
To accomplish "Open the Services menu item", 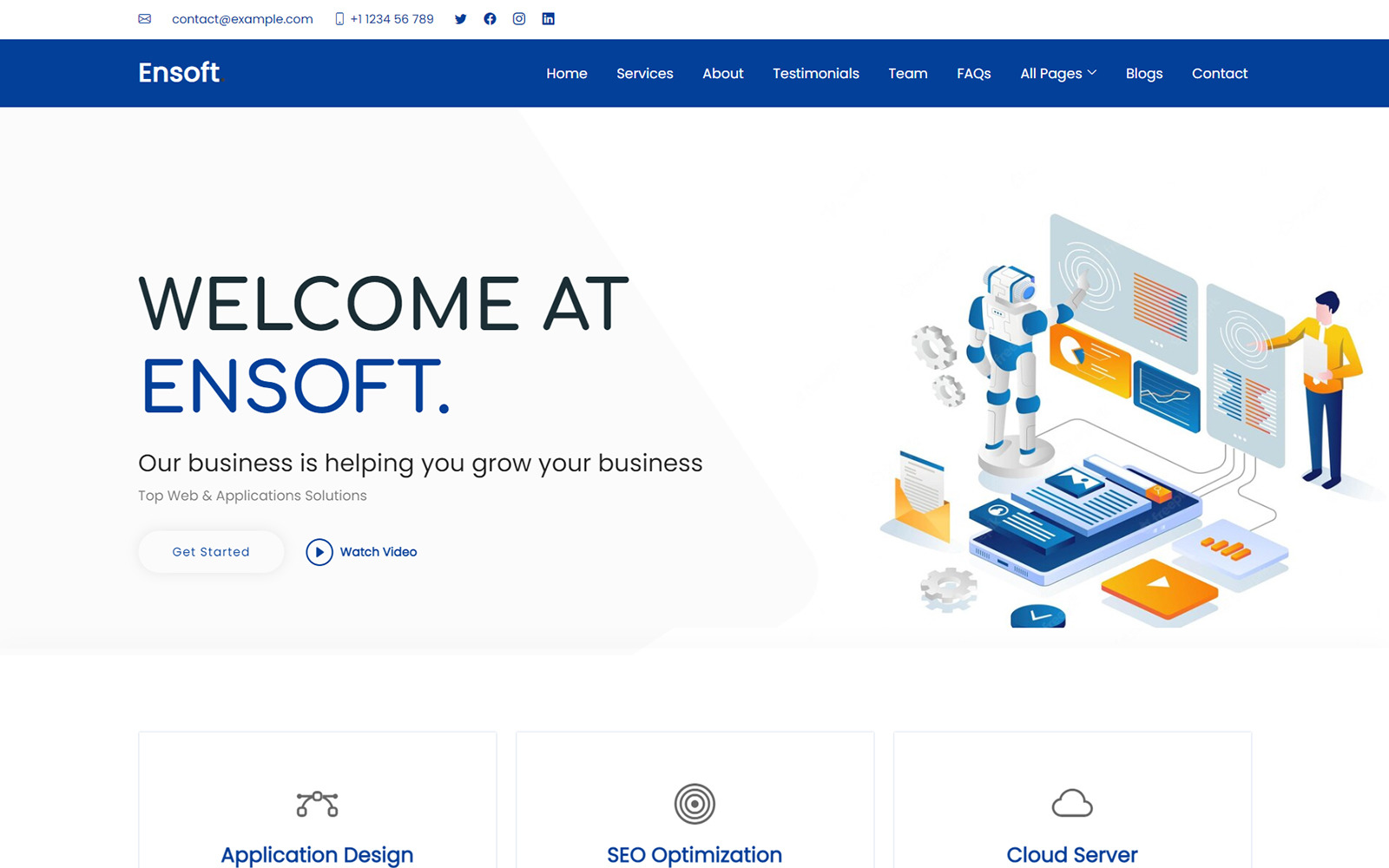I will pyautogui.click(x=644, y=73).
